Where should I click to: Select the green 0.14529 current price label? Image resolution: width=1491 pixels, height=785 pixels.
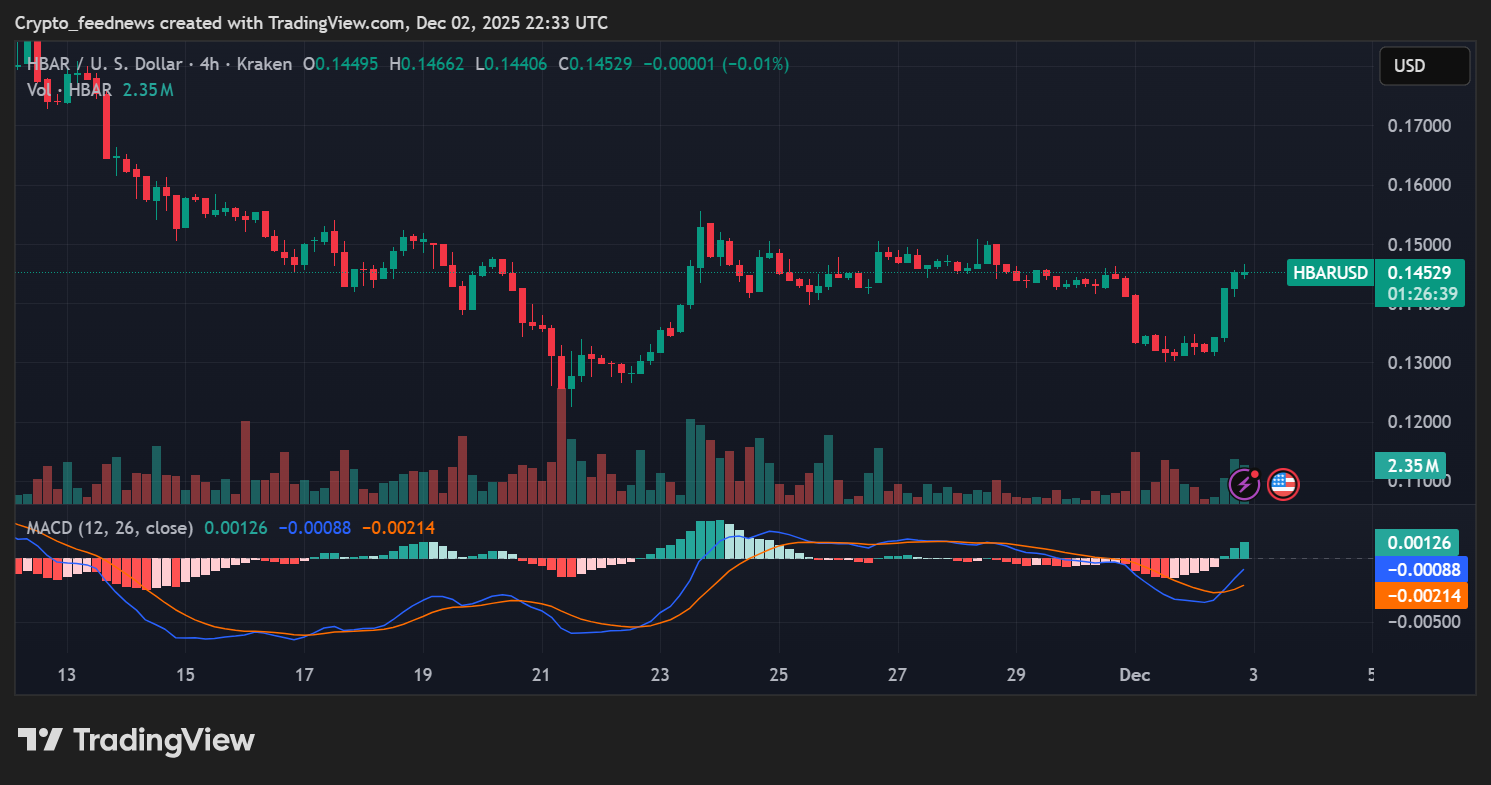click(x=1420, y=272)
